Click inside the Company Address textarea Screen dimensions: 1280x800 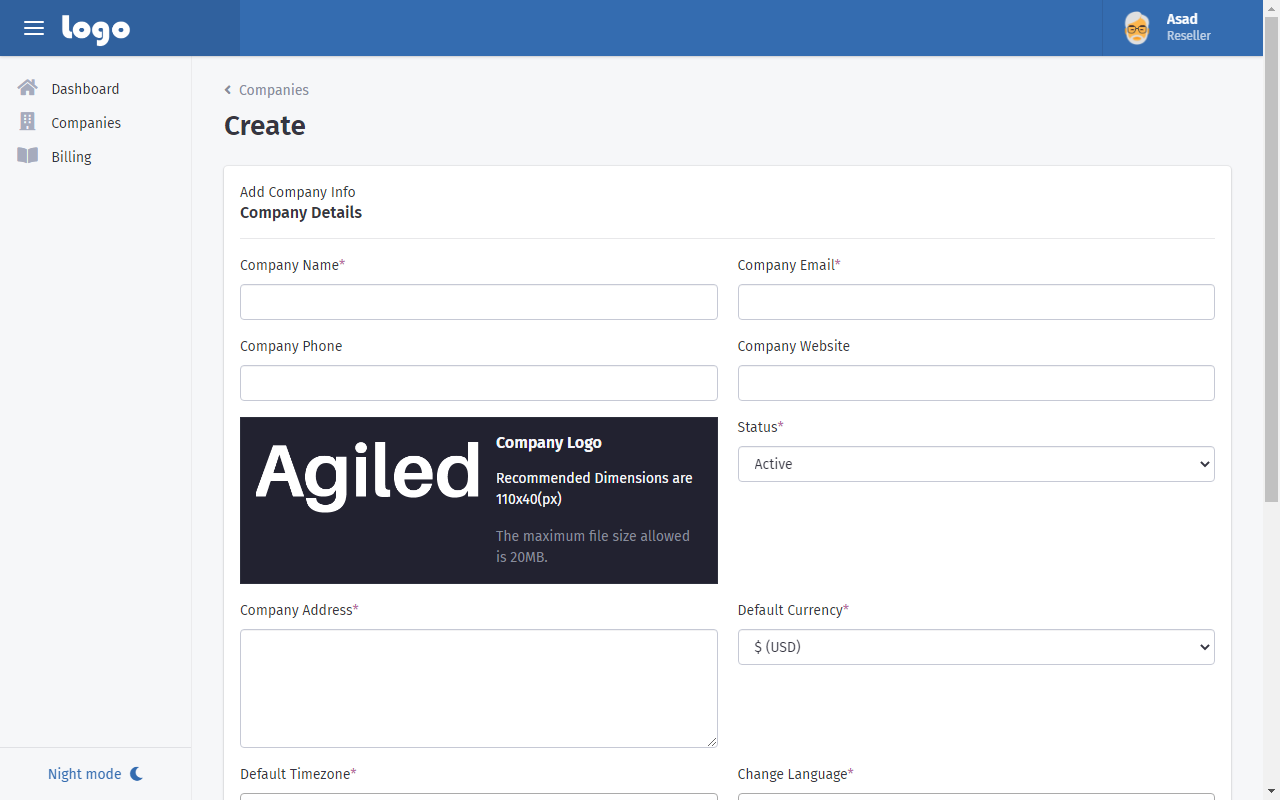(x=478, y=688)
